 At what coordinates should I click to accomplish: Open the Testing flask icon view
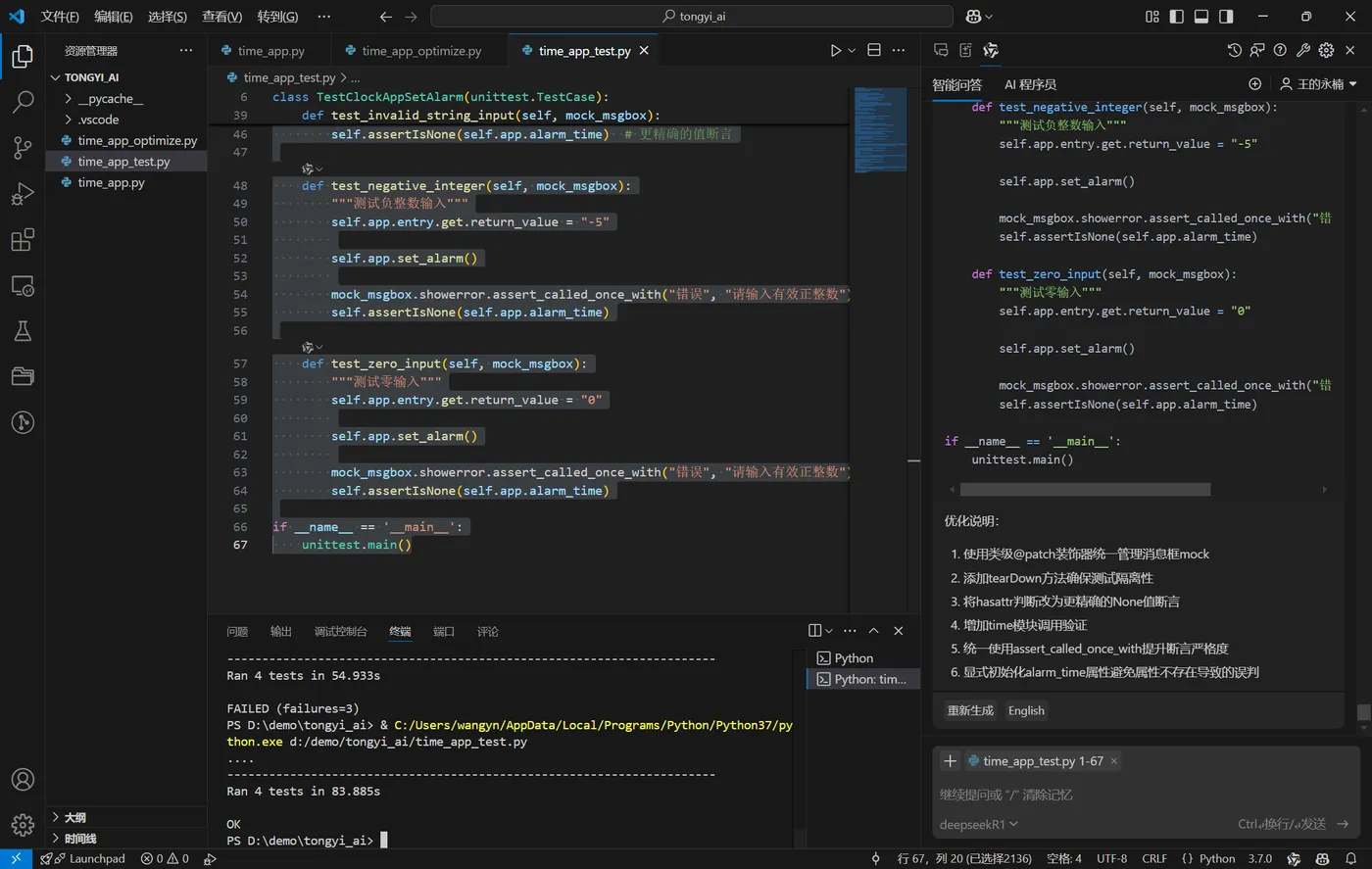pos(23,331)
